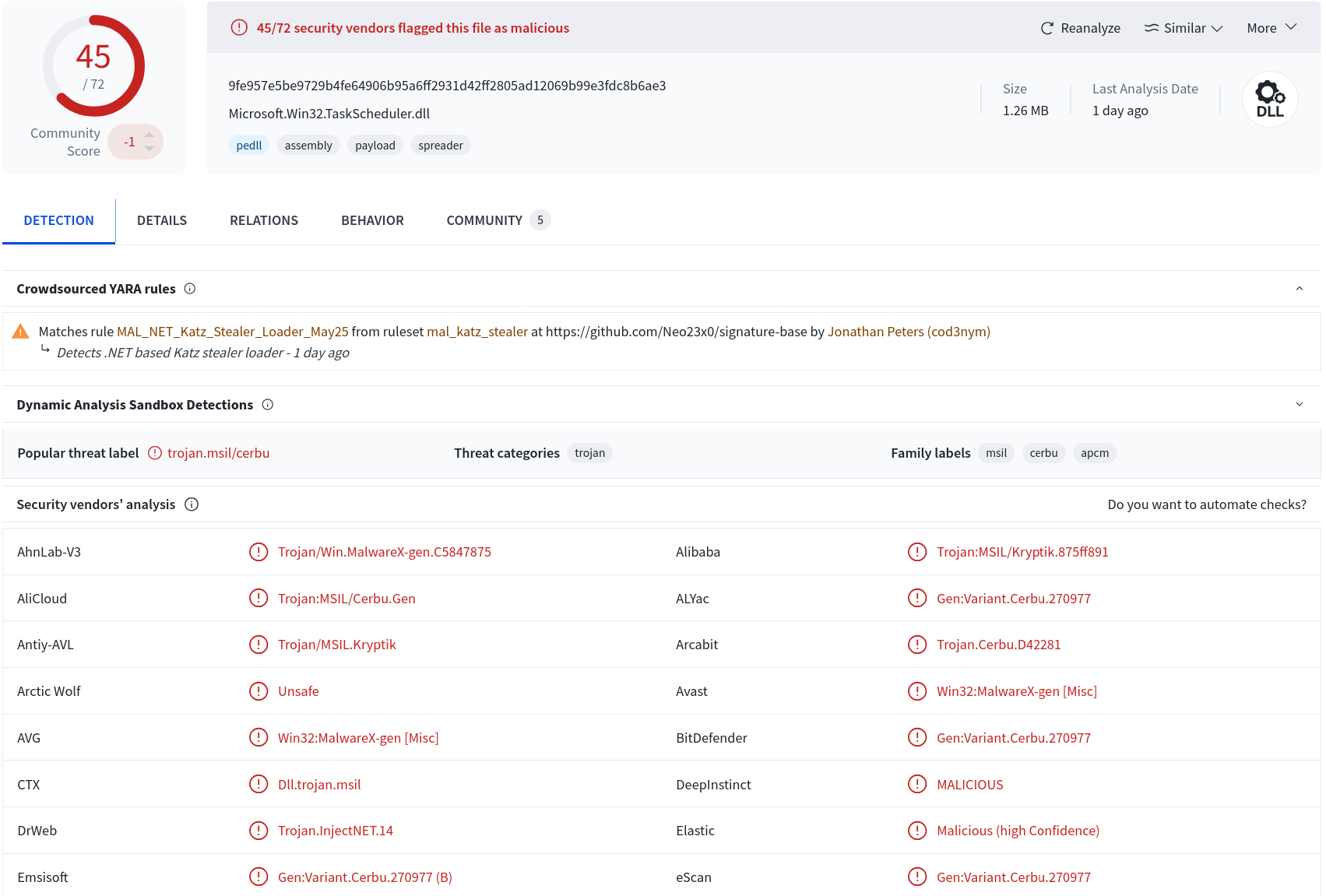Click the Reanalyze refresh icon
The height and width of the screenshot is (896, 1326).
[1046, 28]
